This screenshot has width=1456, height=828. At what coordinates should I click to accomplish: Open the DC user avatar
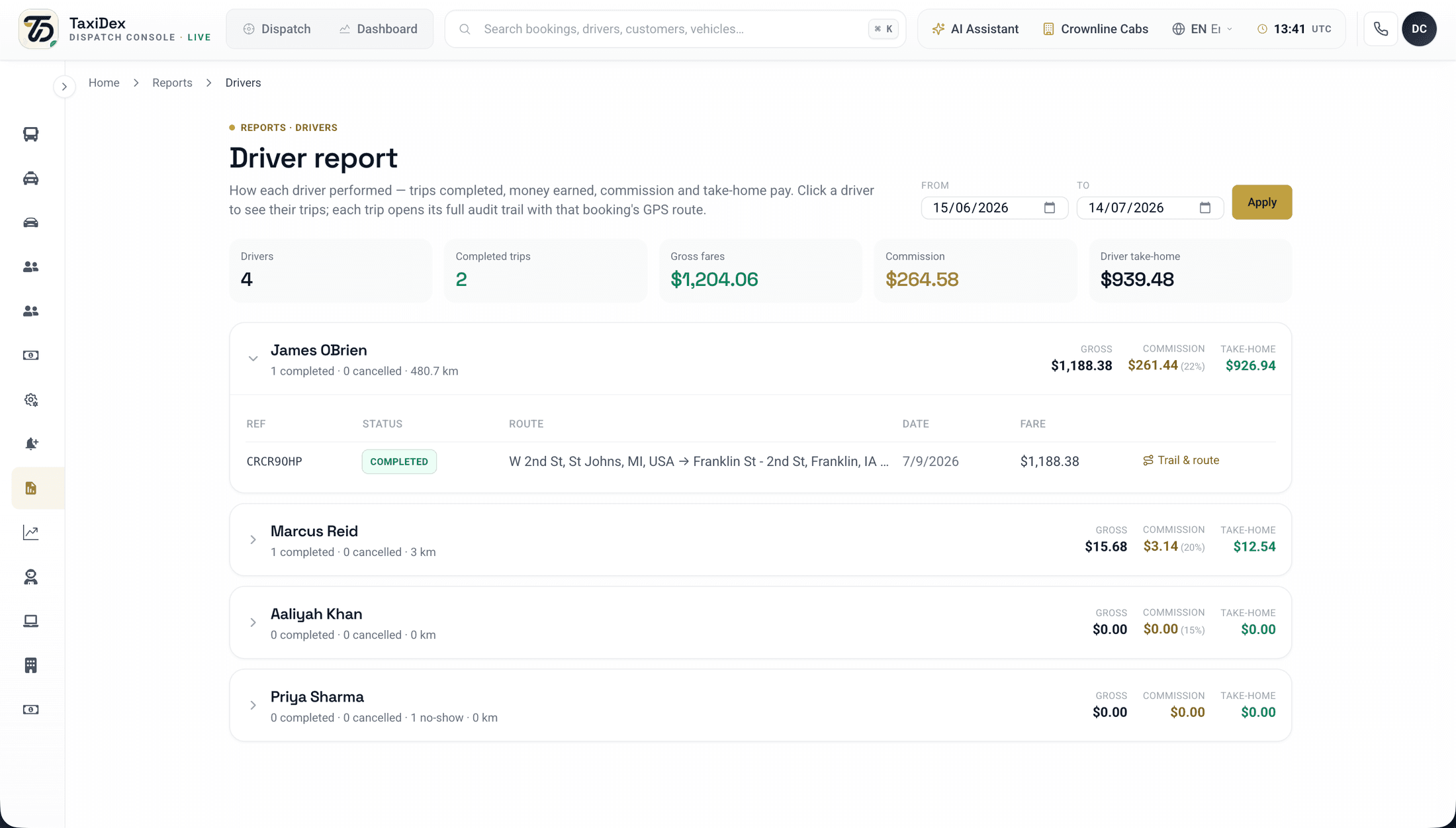pos(1419,29)
